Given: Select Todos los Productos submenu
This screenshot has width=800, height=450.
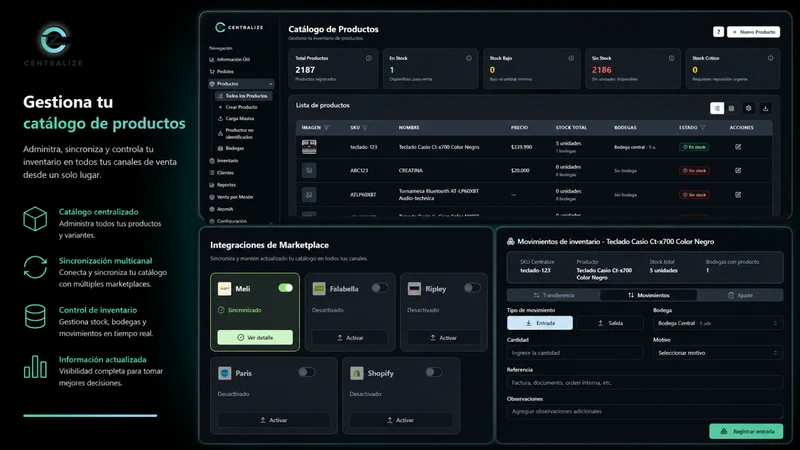Looking at the screenshot, I should pos(243,96).
